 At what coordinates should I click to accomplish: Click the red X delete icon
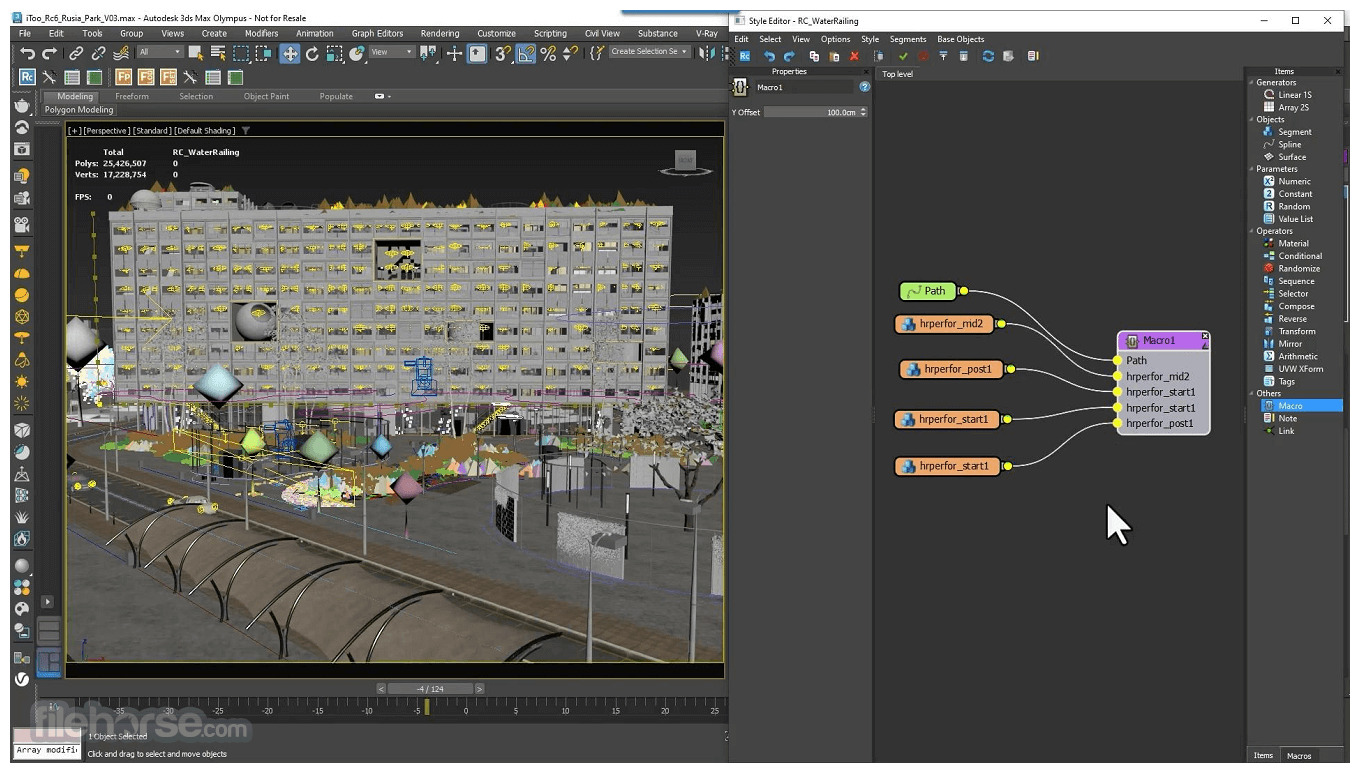click(854, 57)
